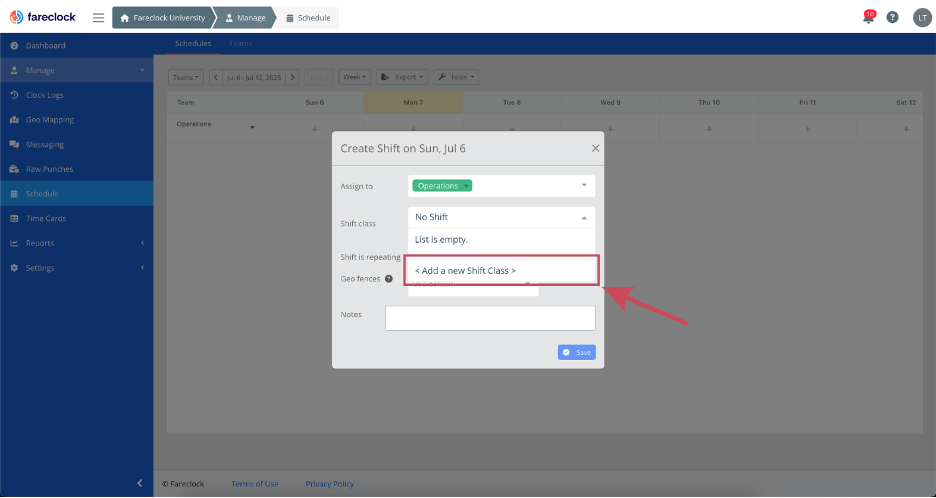Click the Mon 7 column header
The image size is (936, 498).
coord(413,103)
